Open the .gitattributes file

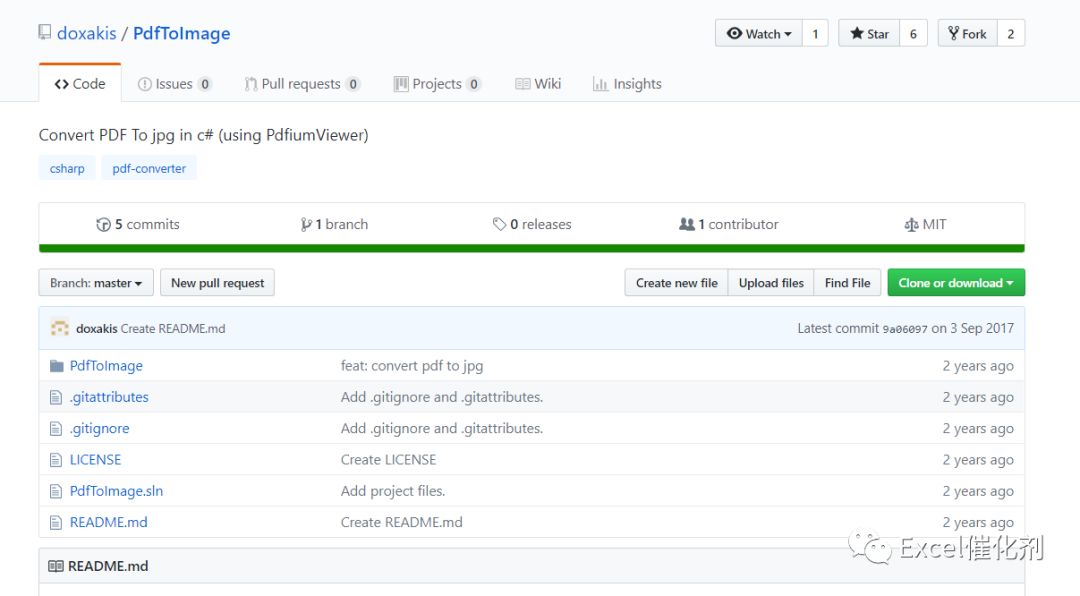[109, 398]
